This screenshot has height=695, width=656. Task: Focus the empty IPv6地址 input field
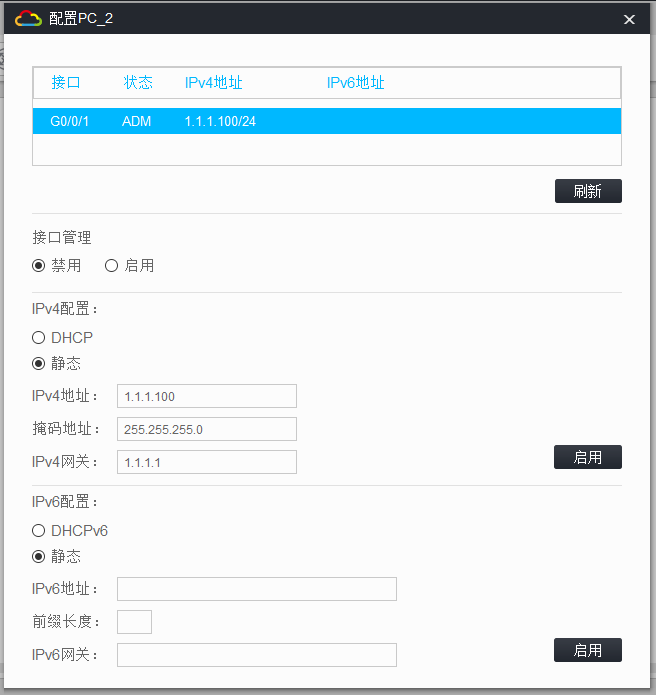point(257,589)
